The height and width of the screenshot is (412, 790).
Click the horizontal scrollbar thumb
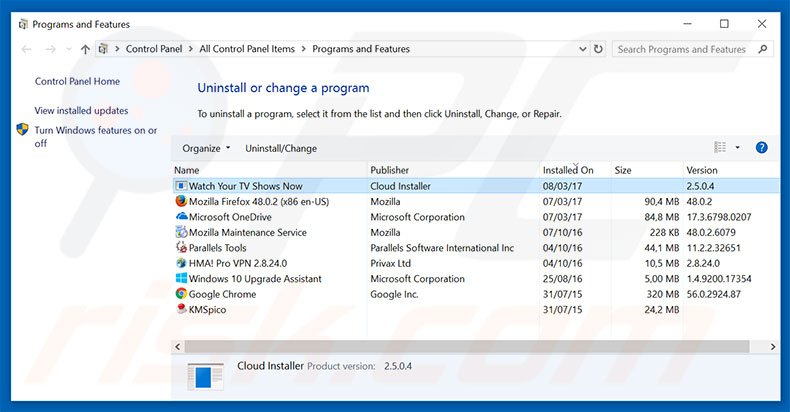[x=467, y=347]
